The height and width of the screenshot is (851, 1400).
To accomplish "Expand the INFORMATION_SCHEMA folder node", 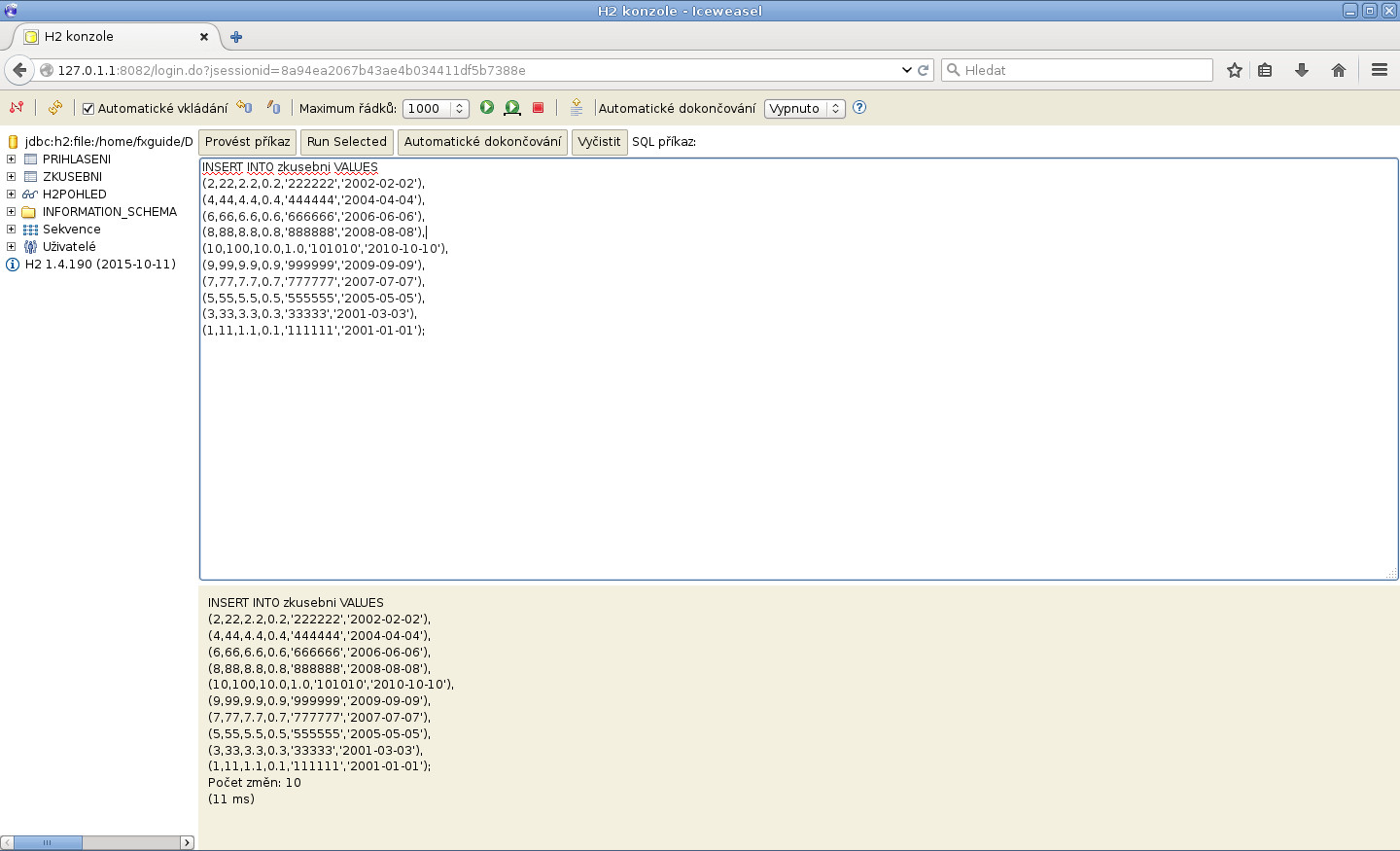I will pos(12,212).
